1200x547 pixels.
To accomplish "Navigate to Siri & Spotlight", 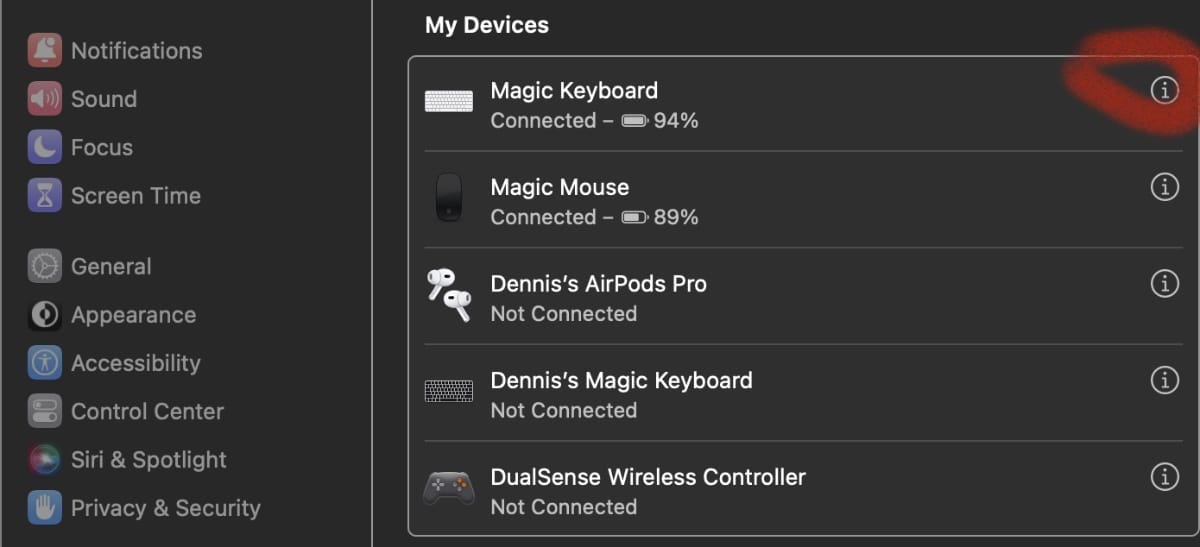I will (148, 460).
